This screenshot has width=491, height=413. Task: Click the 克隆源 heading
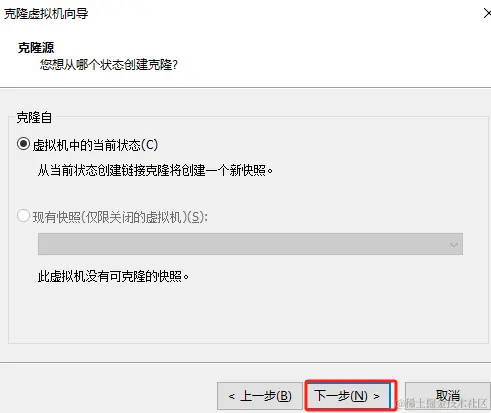(36, 48)
